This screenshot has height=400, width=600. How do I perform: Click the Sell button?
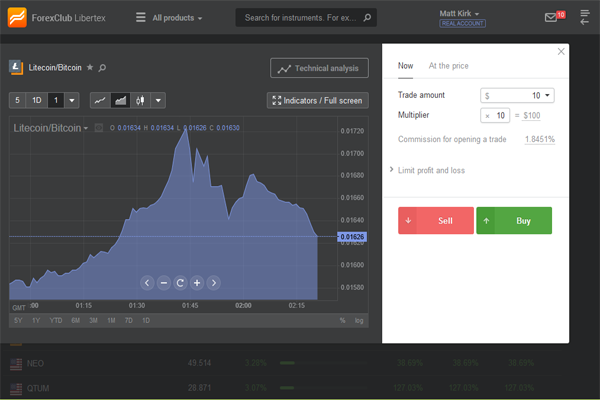click(x=436, y=220)
